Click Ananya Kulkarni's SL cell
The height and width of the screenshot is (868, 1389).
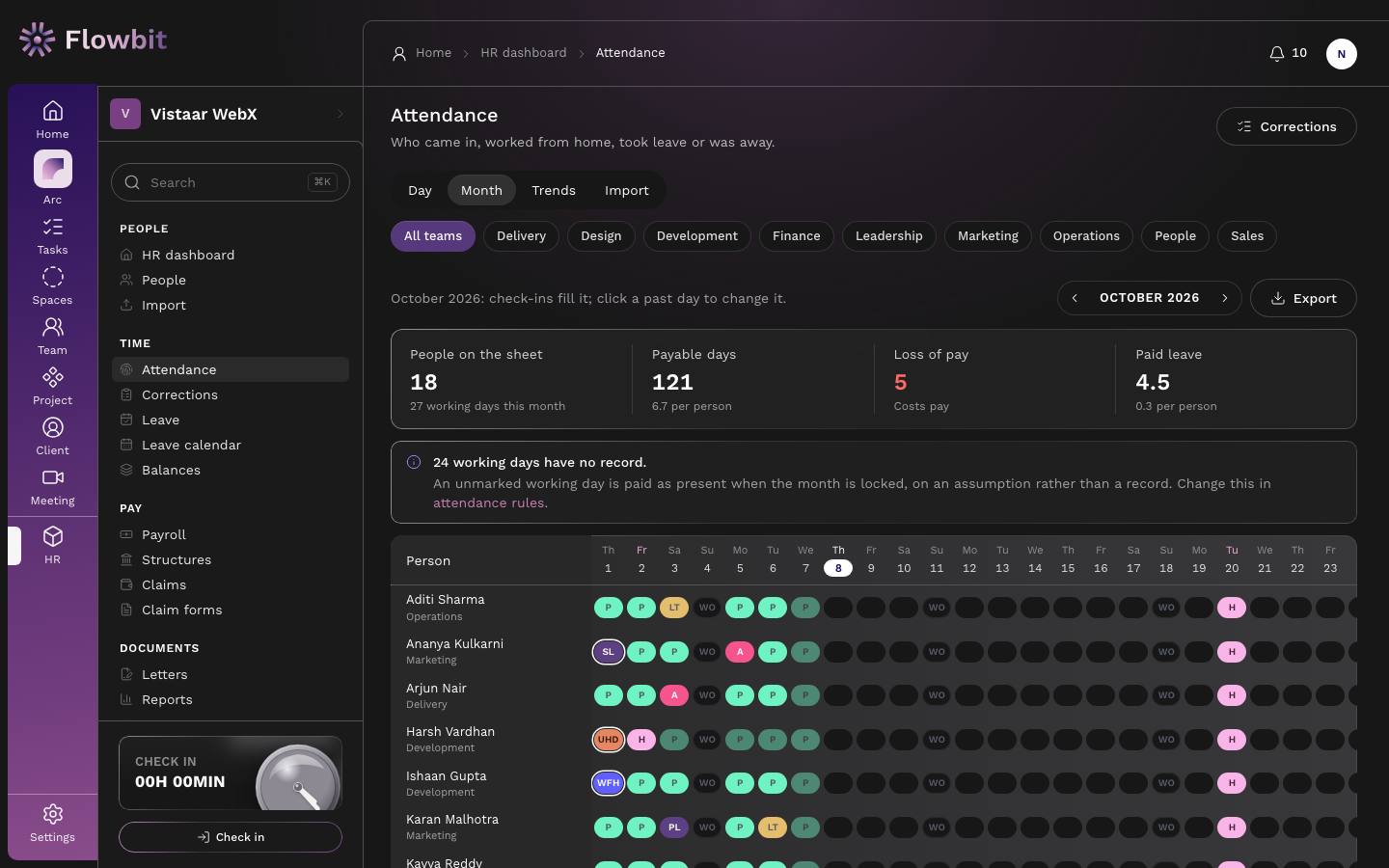[x=609, y=652]
